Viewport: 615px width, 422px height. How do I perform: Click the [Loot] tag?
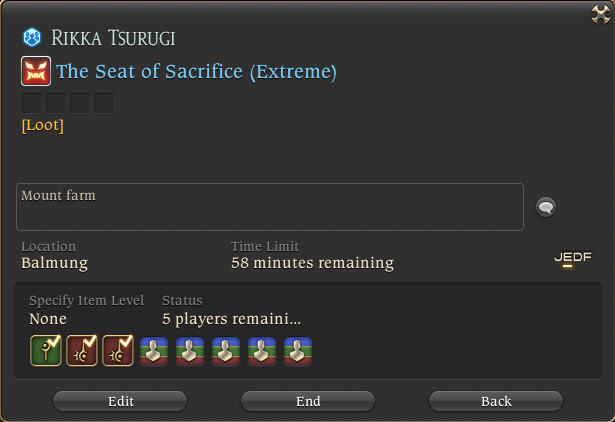tap(42, 126)
